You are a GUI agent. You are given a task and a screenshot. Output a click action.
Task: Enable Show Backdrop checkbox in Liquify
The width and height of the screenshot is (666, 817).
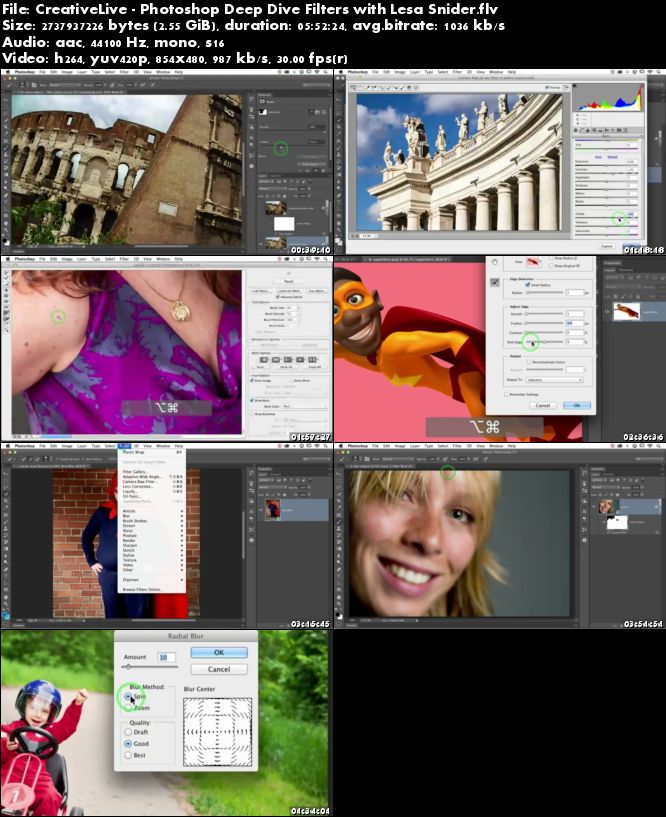[253, 414]
